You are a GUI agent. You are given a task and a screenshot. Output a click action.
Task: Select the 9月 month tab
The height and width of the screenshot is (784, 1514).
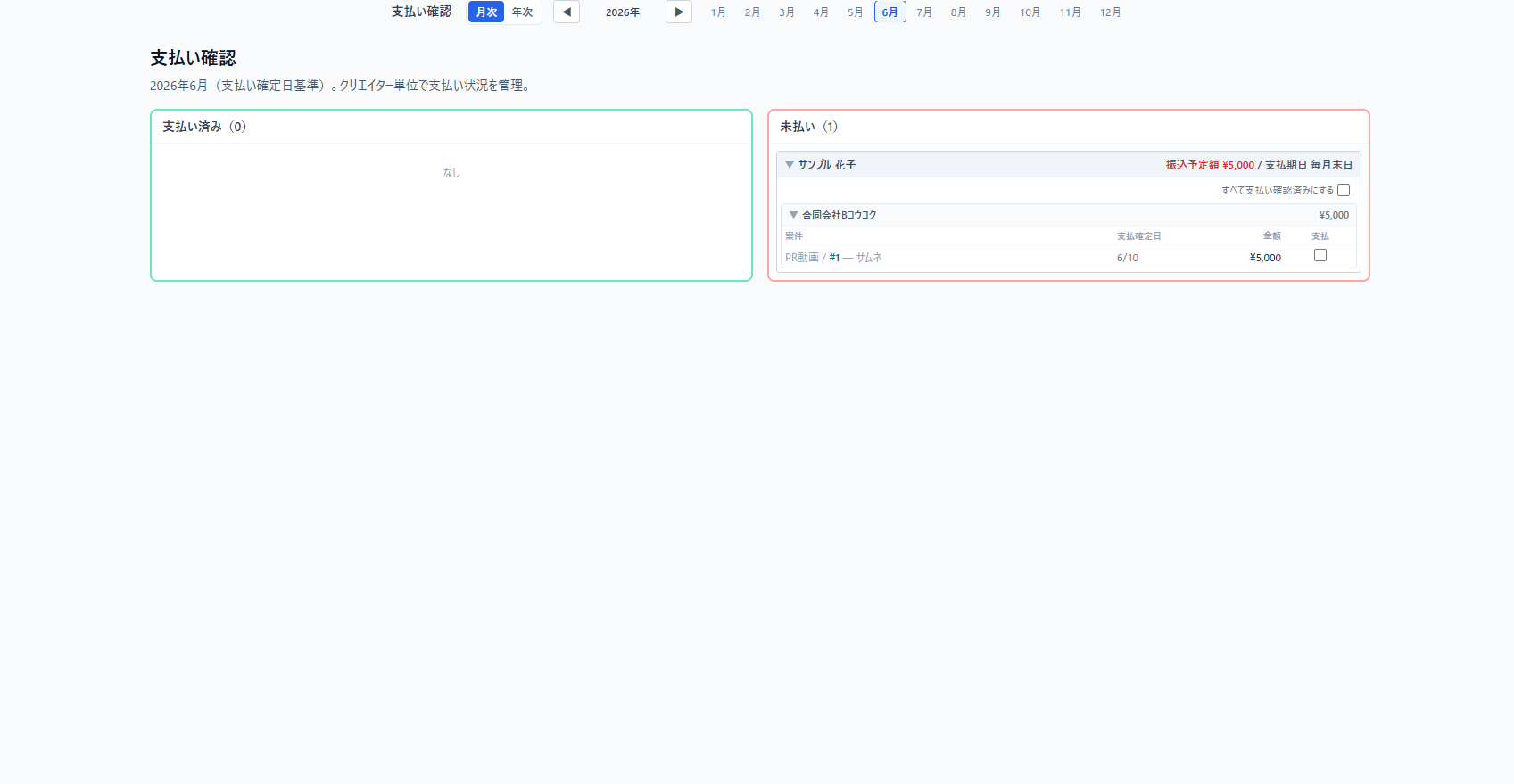(993, 12)
